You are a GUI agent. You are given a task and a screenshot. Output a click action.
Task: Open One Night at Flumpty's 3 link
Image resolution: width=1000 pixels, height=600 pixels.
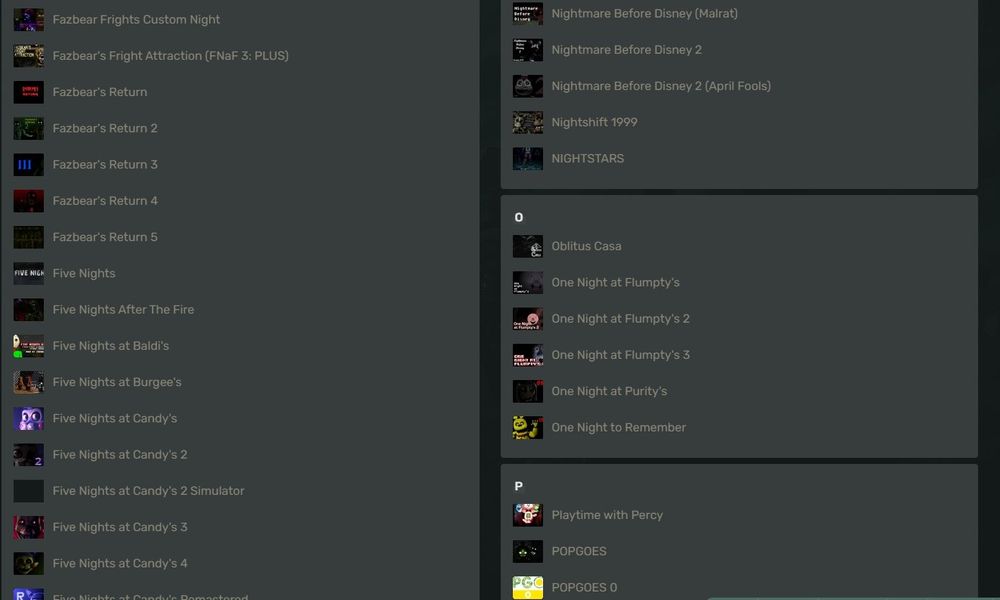[621, 355]
